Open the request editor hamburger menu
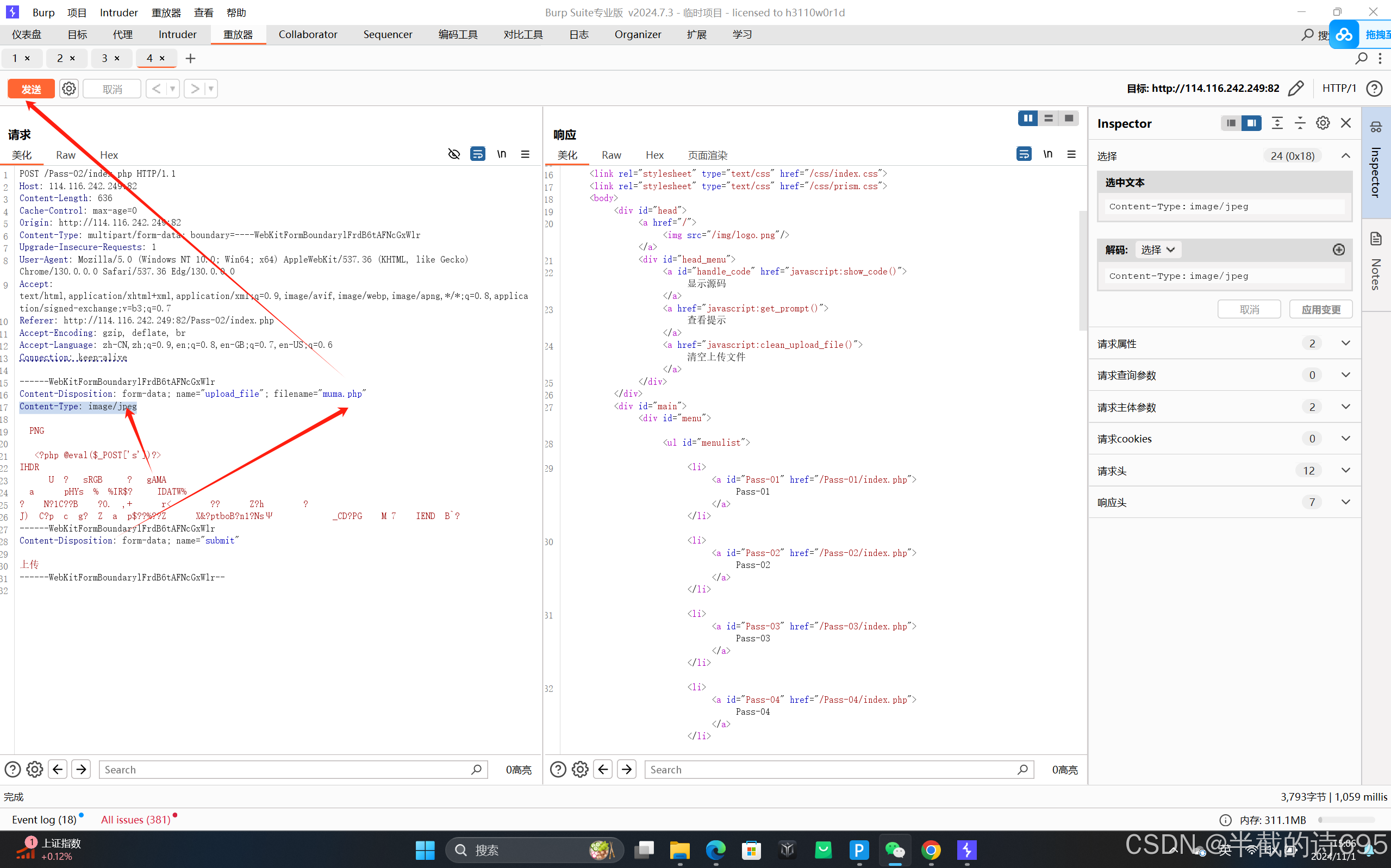Image resolution: width=1391 pixels, height=868 pixels. pyautogui.click(x=525, y=154)
